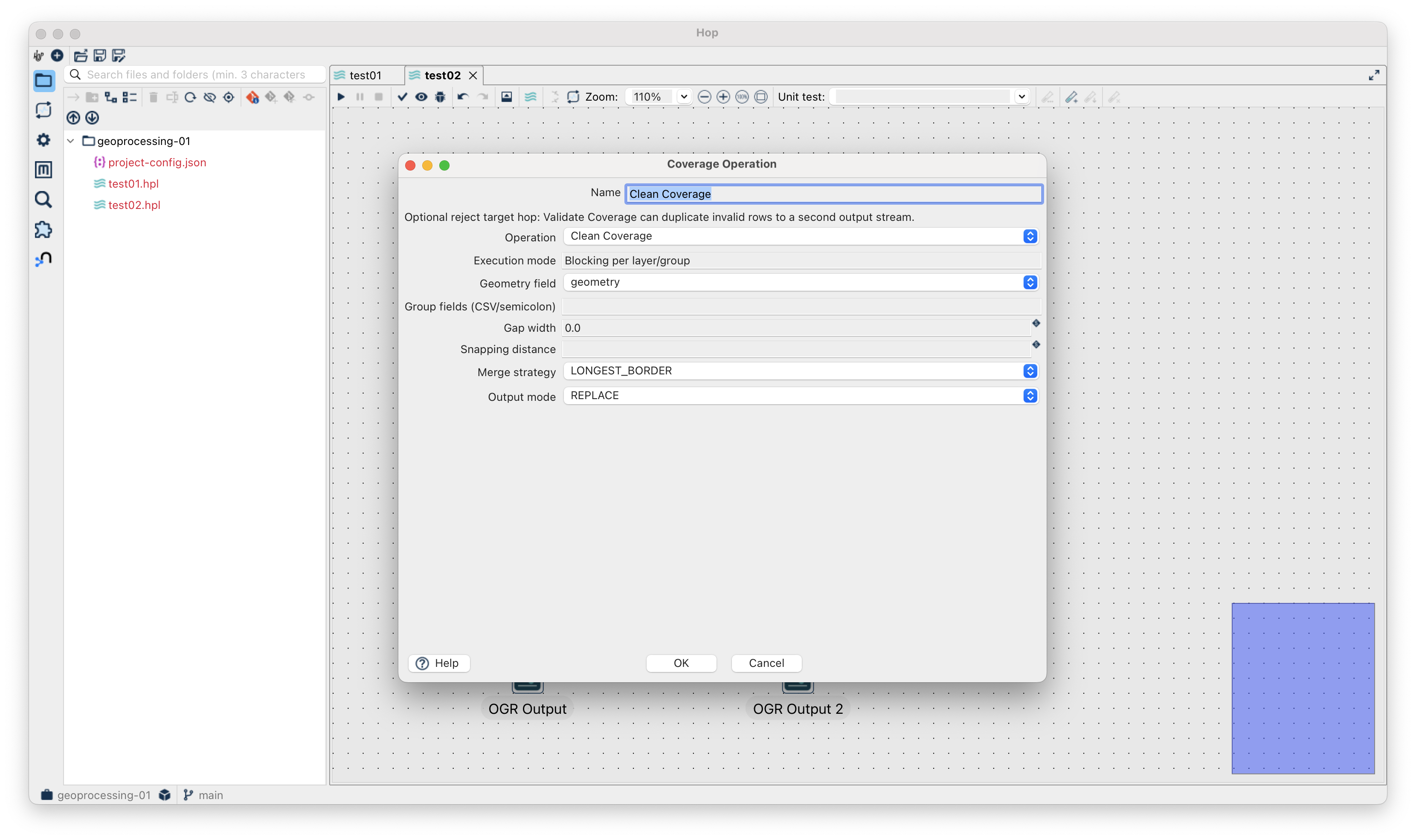The image size is (1416, 840).
Task: Collapse the geoprocessing-01 folder tree
Action: point(71,141)
